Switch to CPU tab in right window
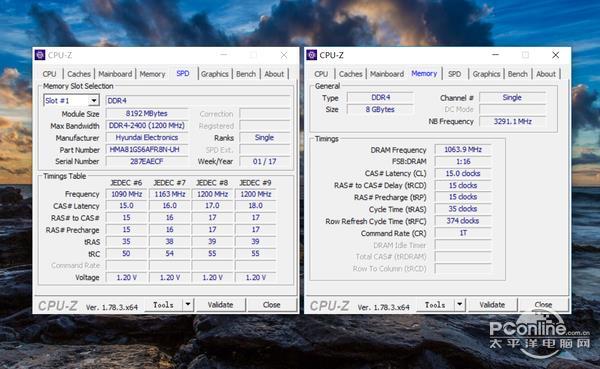The image size is (600, 369). [321, 74]
